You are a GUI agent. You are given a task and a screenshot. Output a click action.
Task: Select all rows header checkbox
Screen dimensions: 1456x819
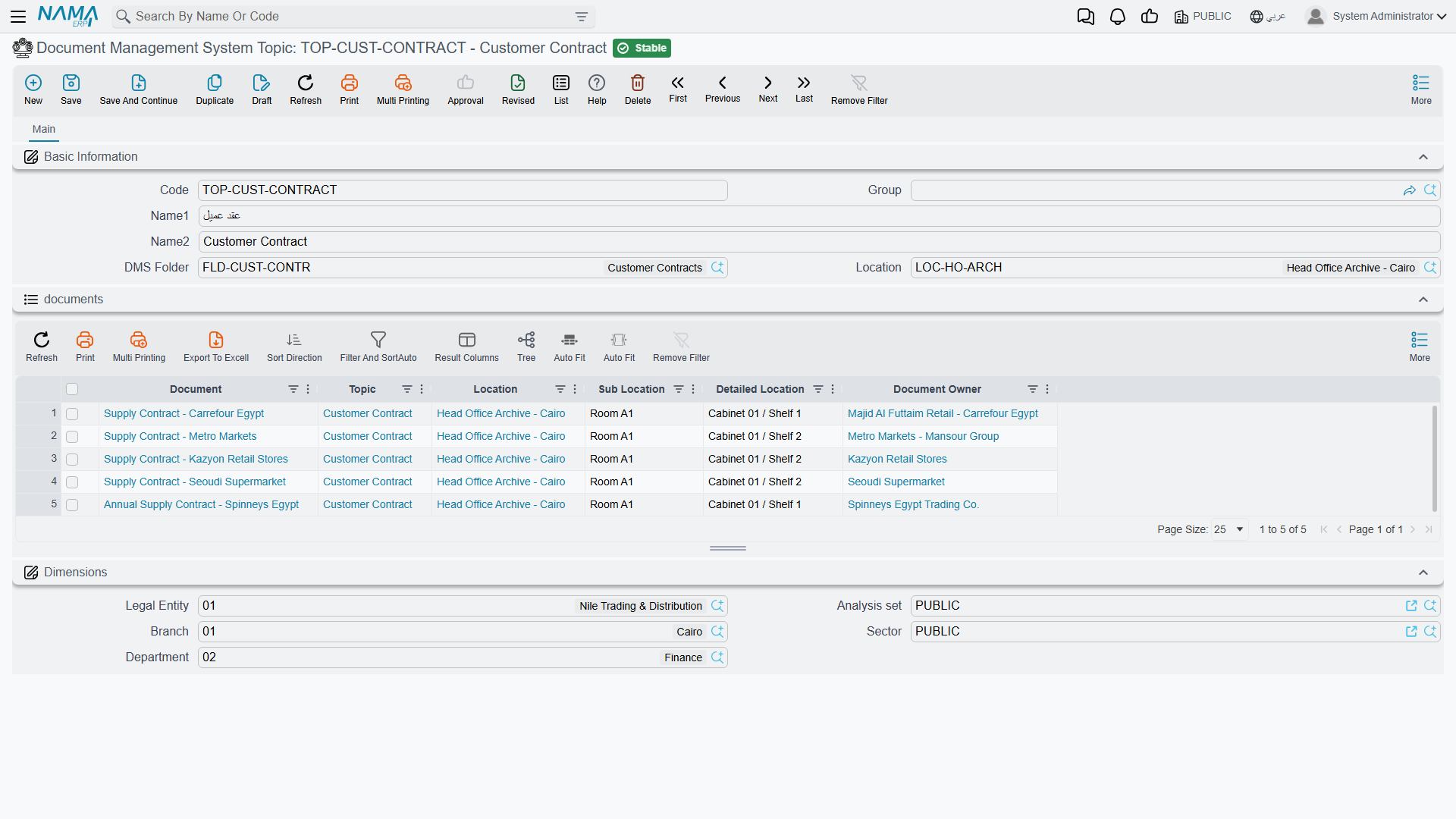72,389
